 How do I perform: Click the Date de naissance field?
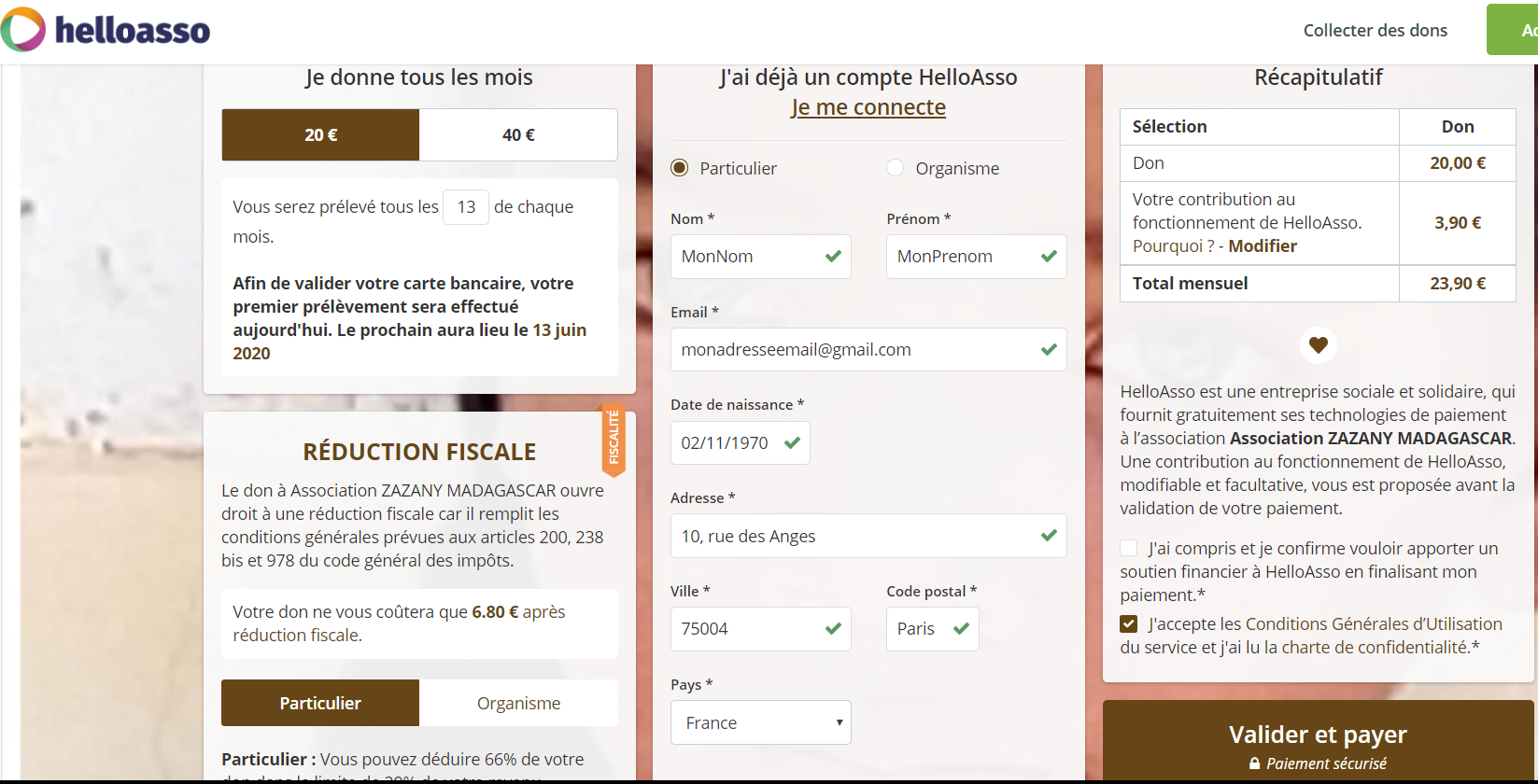click(x=740, y=443)
